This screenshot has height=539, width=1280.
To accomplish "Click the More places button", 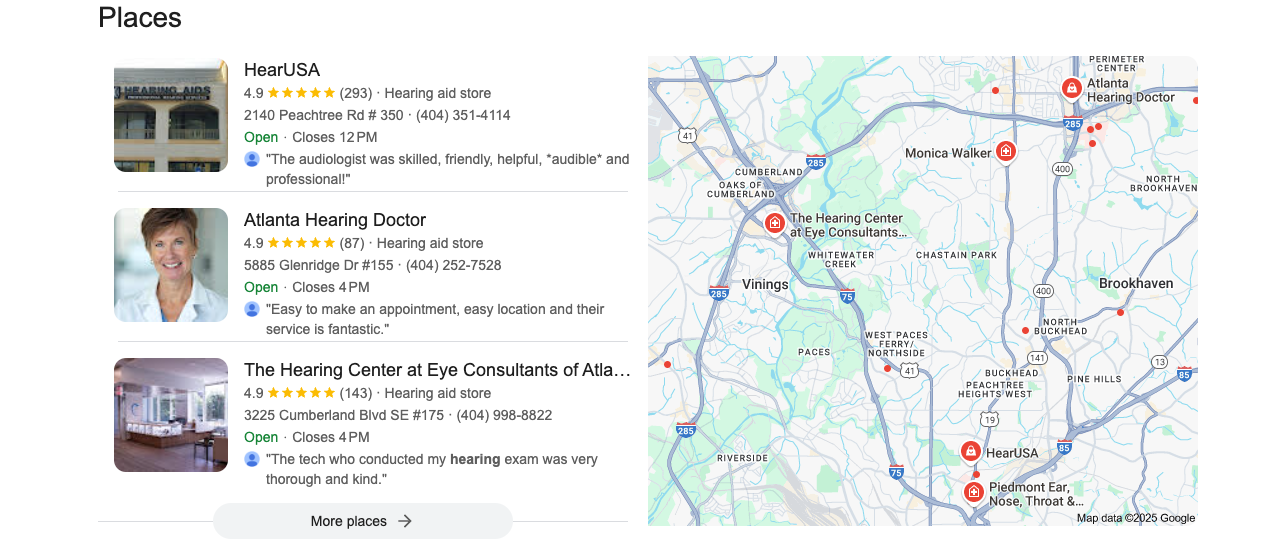I will coord(362,521).
